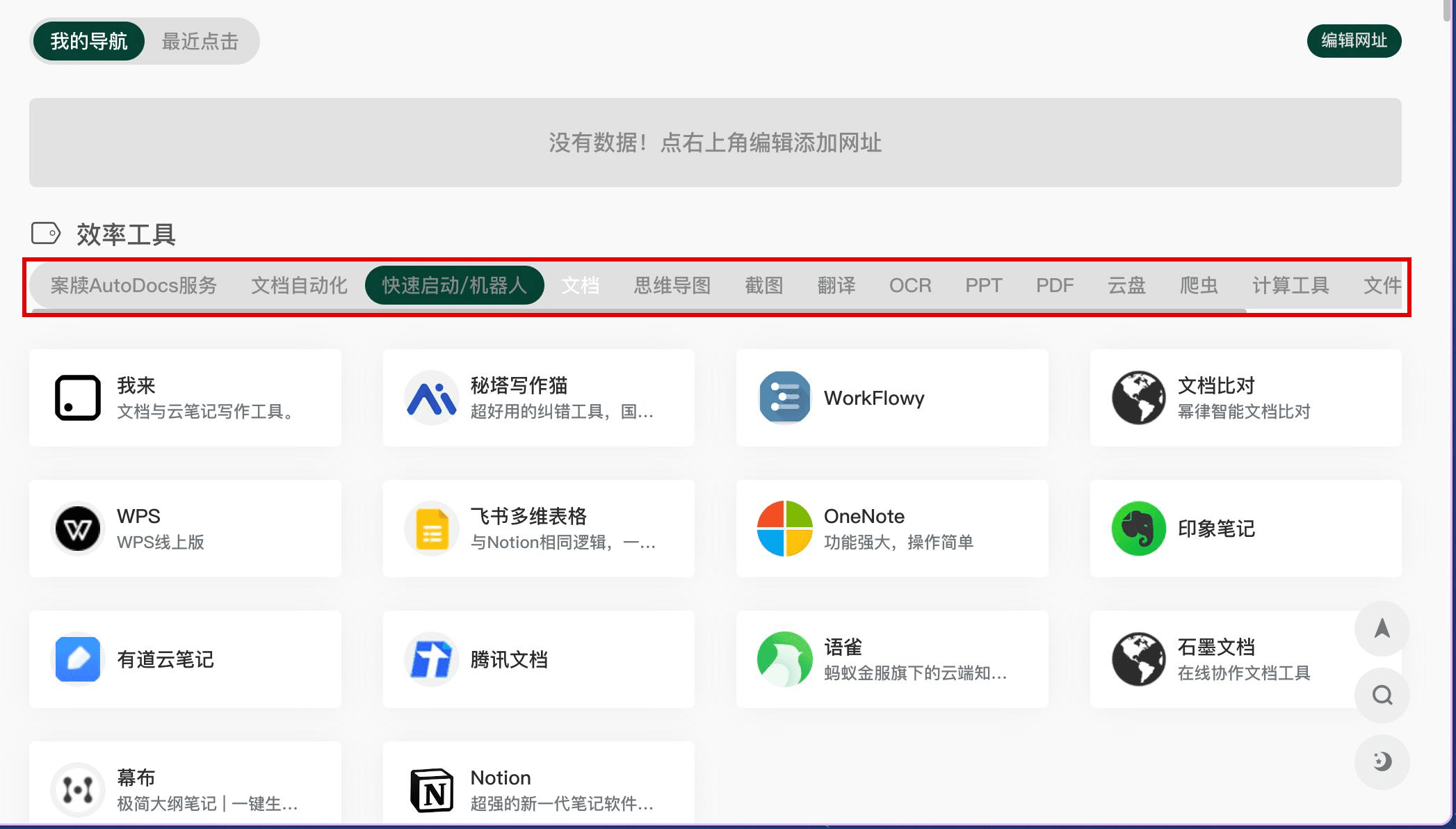Screen dimensions: 1456x829
Task: Select the 快速启动/机器人 category tab
Action: tap(455, 285)
